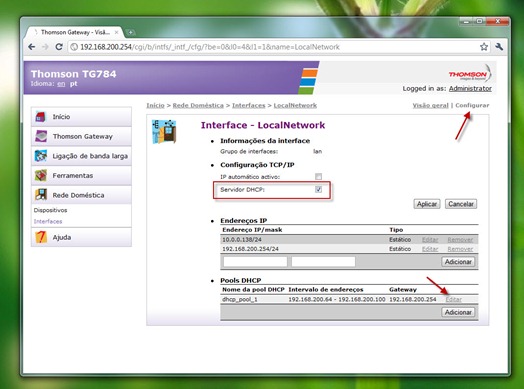Follow the Início breadcrumb link
The width and height of the screenshot is (524, 389).
point(155,106)
